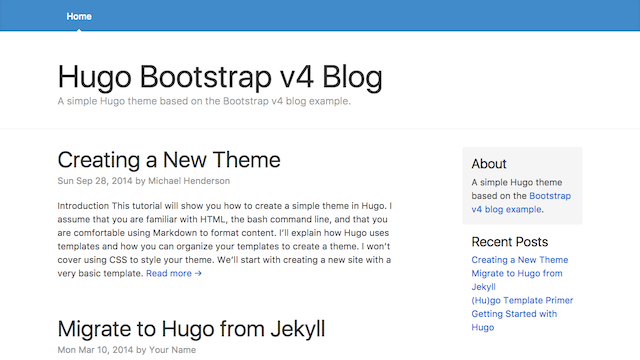Viewport: 640px width, 360px height.
Task: Click the author text Your Name
Action: tap(172, 350)
